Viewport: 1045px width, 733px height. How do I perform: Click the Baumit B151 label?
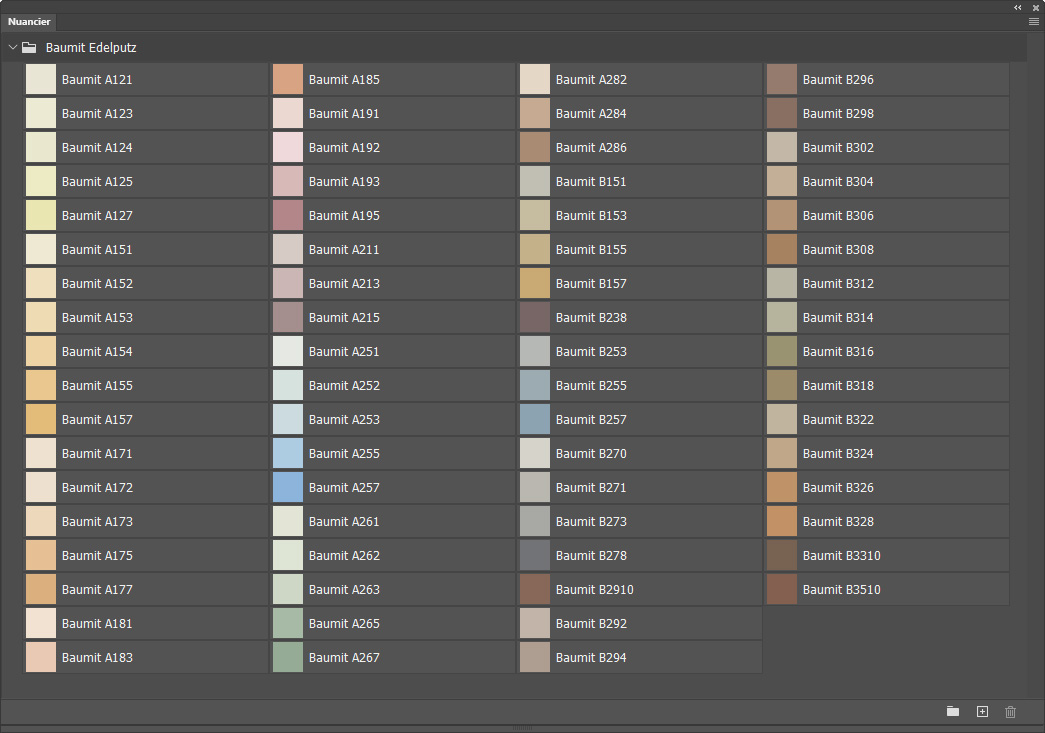coord(591,181)
